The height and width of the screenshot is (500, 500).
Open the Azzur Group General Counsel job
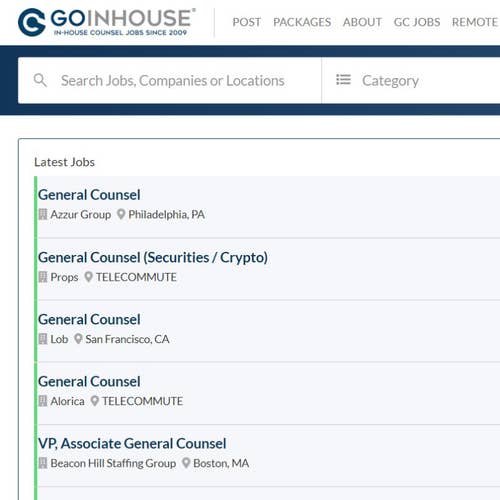click(89, 195)
